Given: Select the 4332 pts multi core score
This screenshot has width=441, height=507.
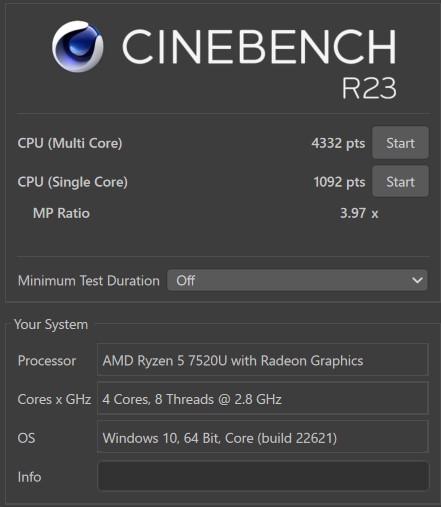Looking at the screenshot, I should click(338, 143).
